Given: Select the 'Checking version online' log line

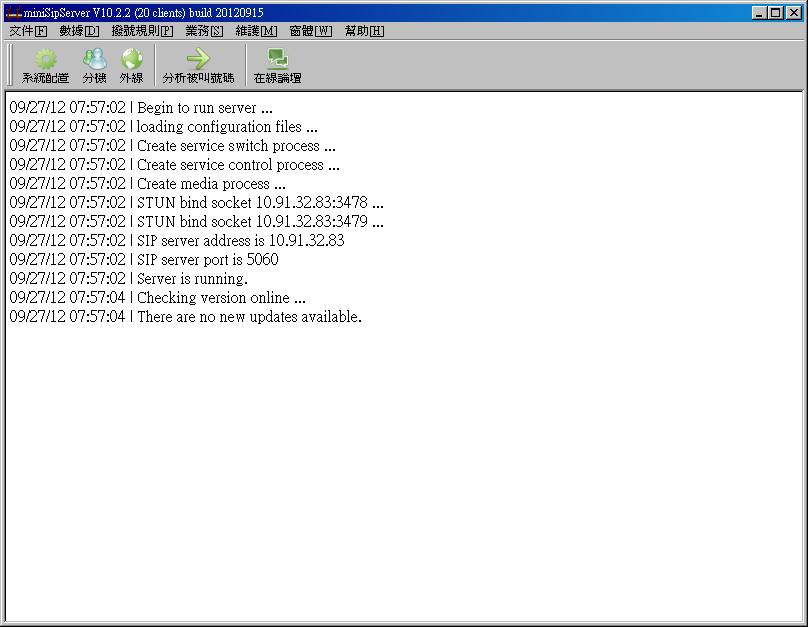Looking at the screenshot, I should 157,298.
